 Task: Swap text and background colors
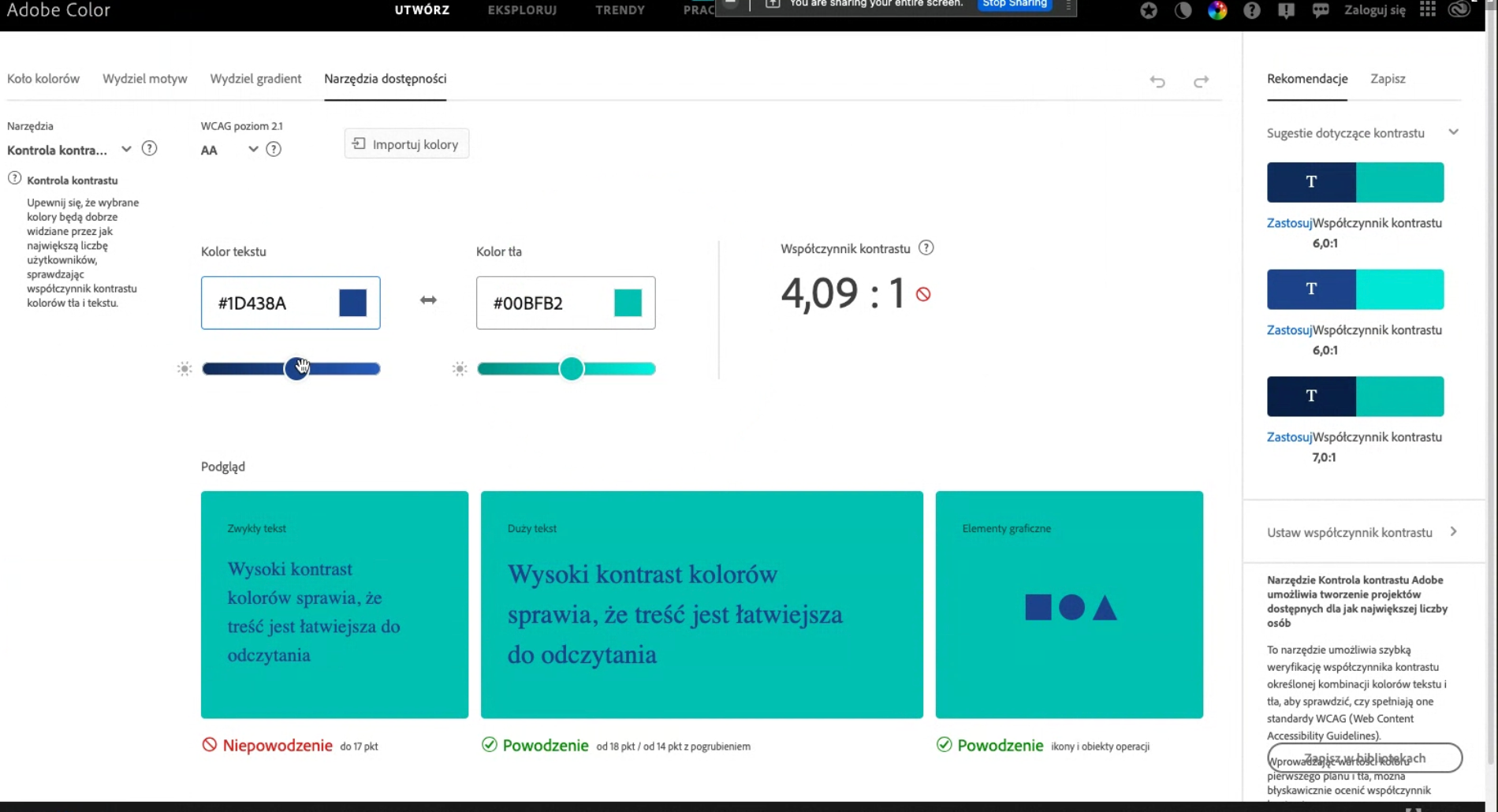coord(428,300)
